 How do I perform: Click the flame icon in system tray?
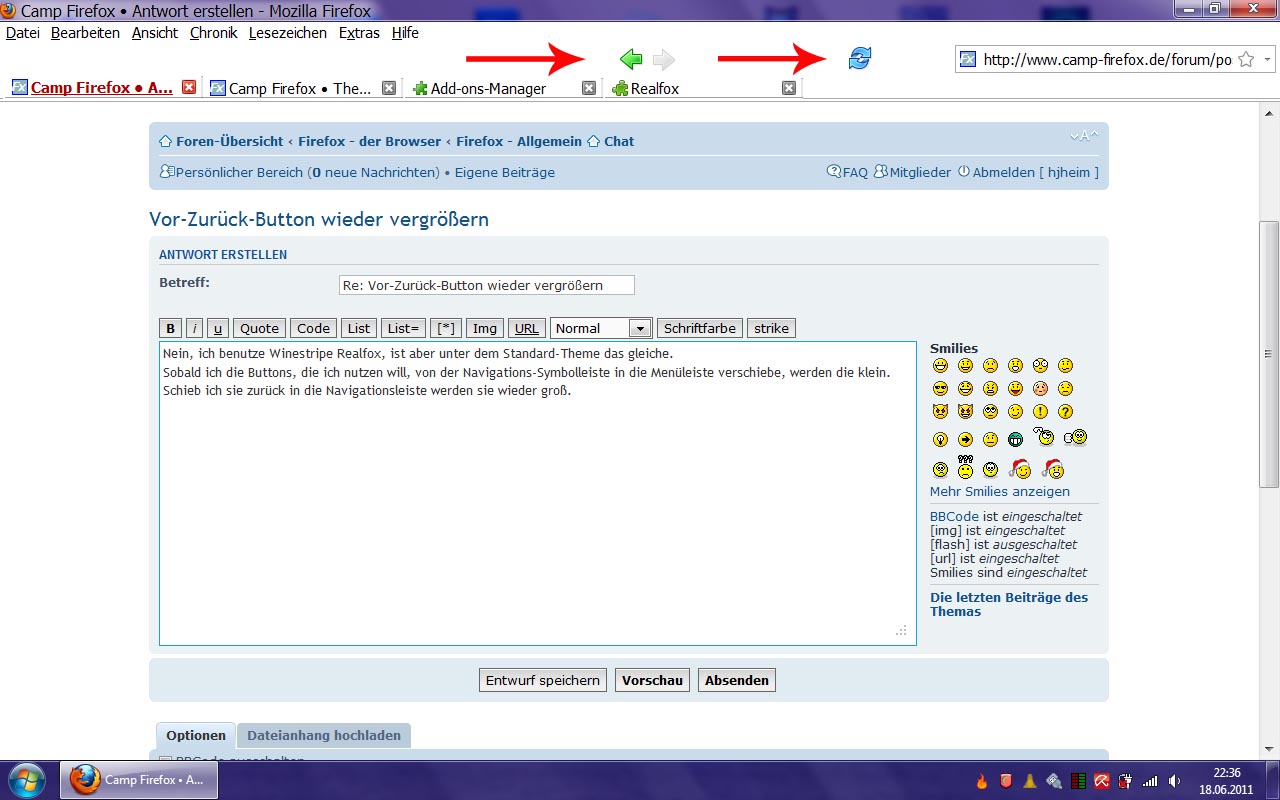click(981, 781)
